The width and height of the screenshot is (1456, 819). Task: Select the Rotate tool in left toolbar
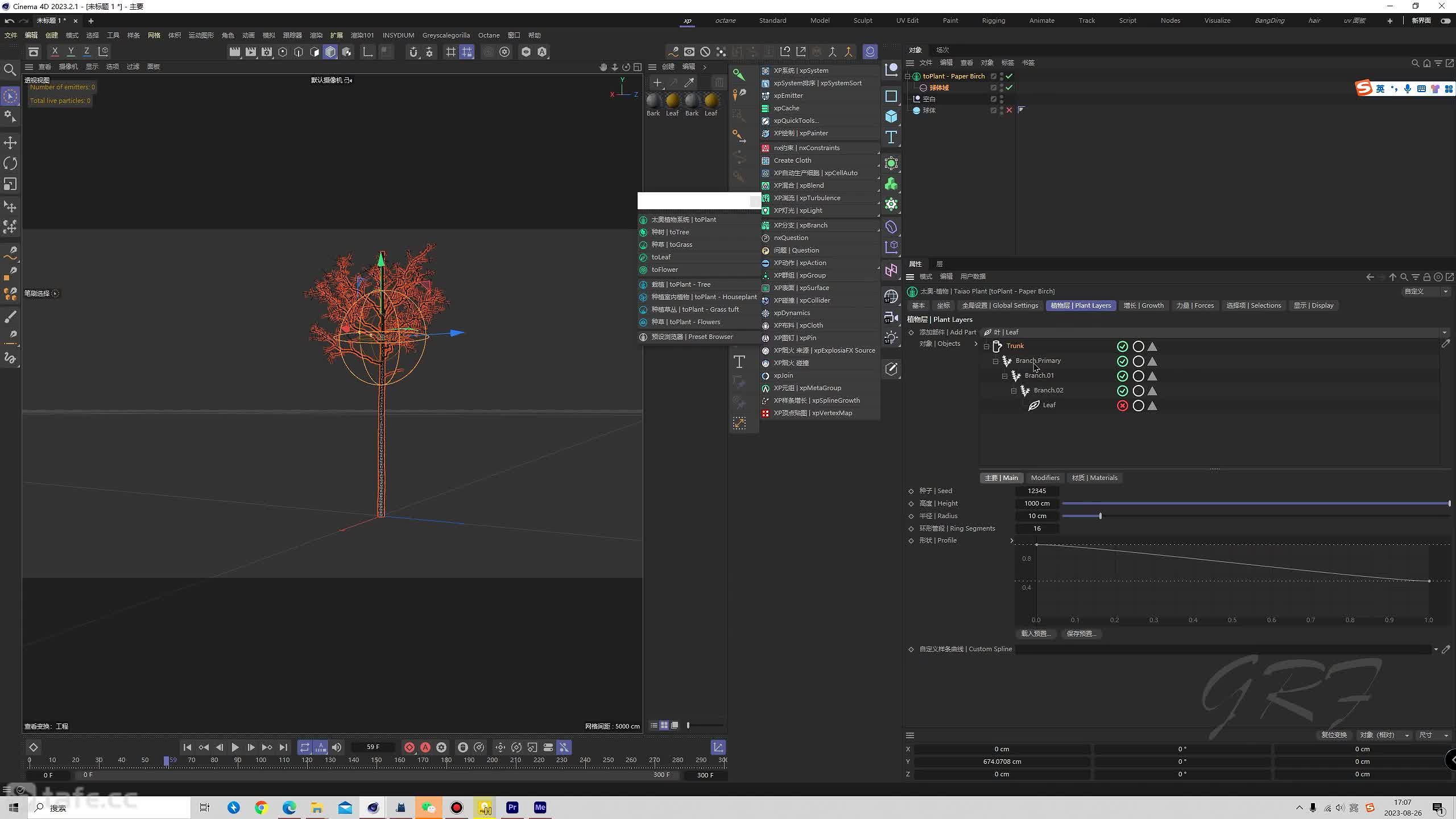click(x=10, y=164)
